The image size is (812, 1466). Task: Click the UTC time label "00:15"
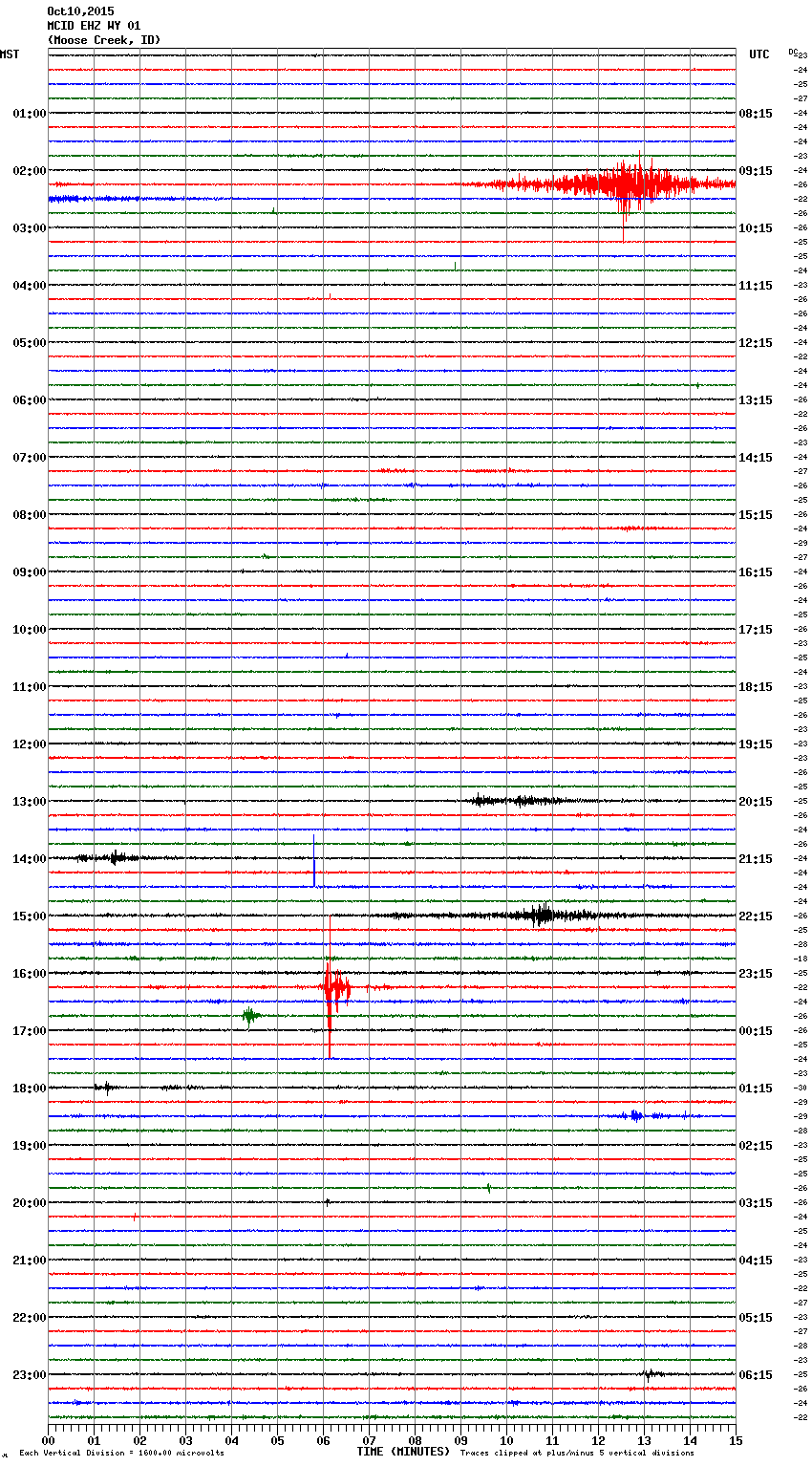point(756,1030)
